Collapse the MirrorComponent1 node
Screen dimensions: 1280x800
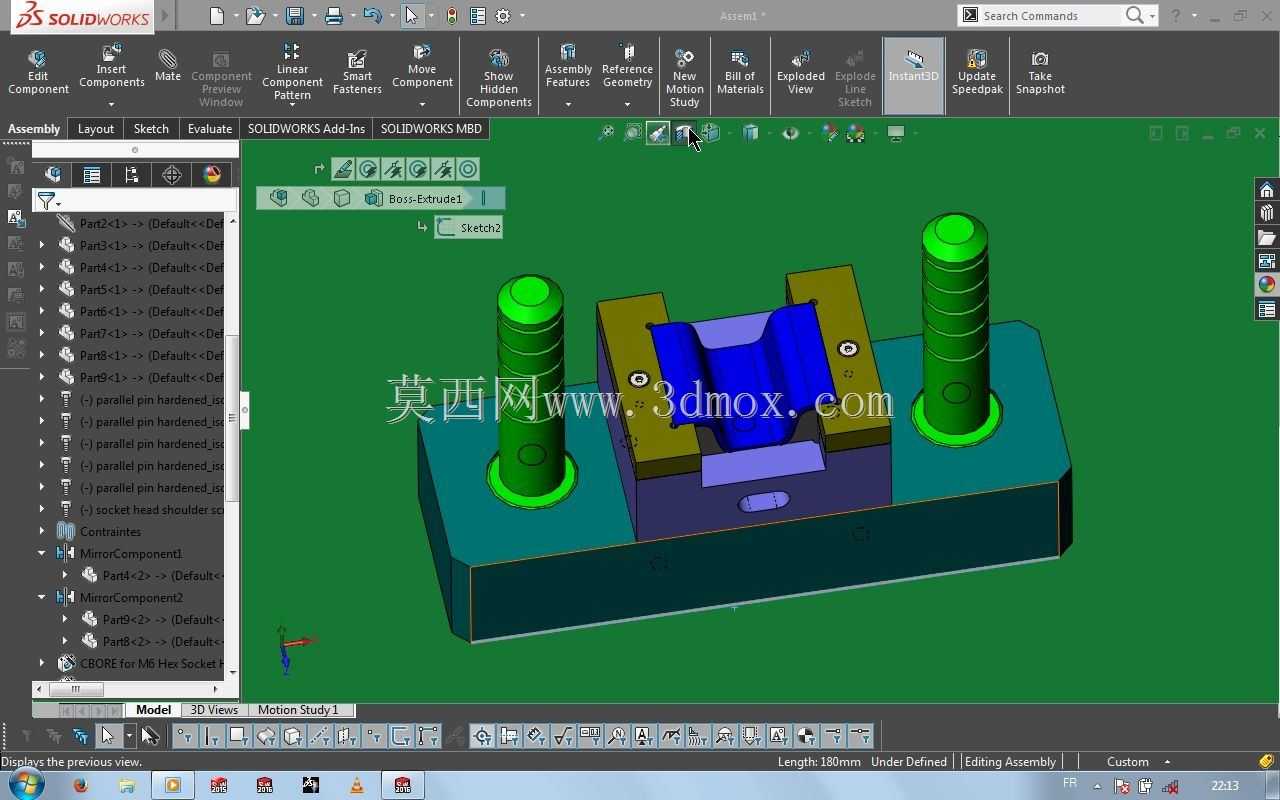42,553
